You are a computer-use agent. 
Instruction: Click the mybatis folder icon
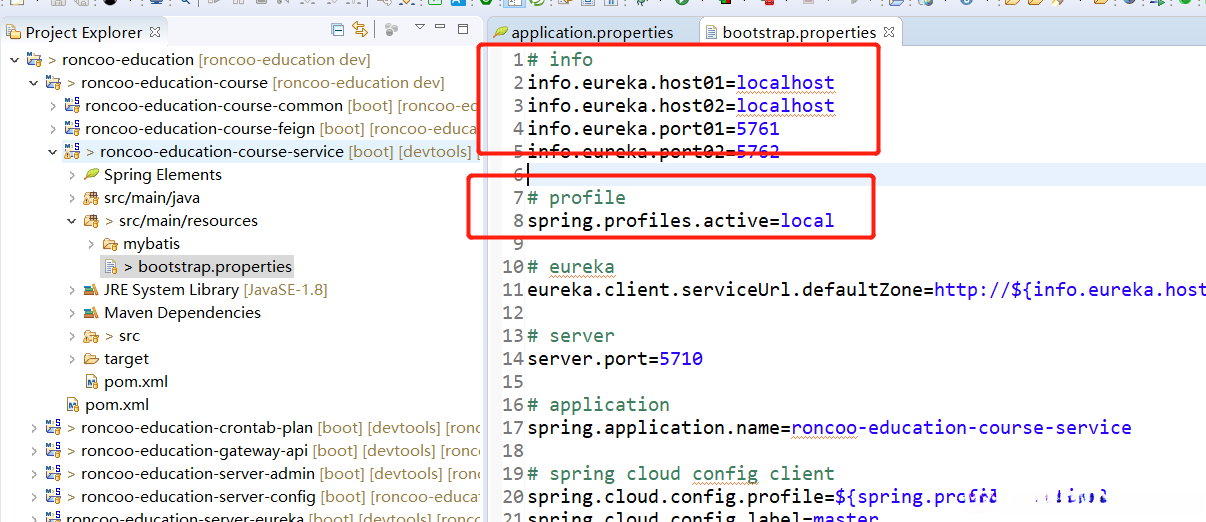pyautogui.click(x=110, y=244)
